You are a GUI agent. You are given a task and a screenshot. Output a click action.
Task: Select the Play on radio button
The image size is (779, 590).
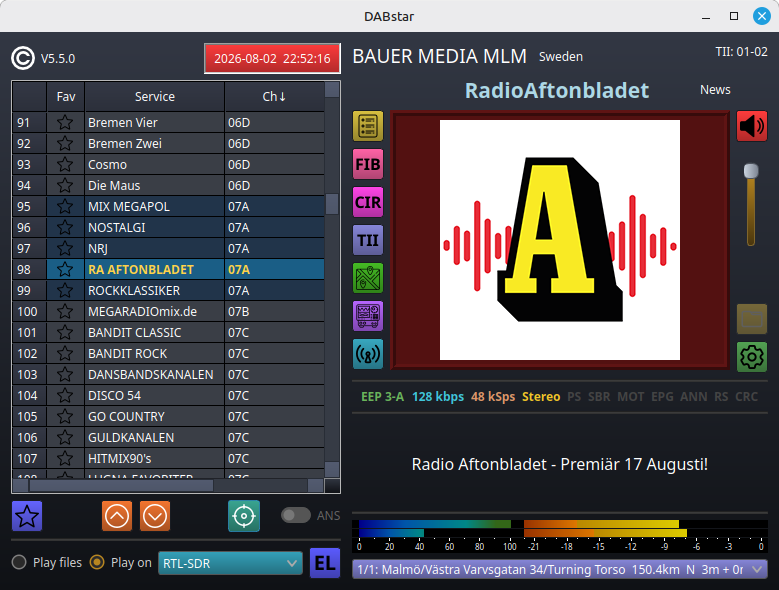click(x=97, y=562)
